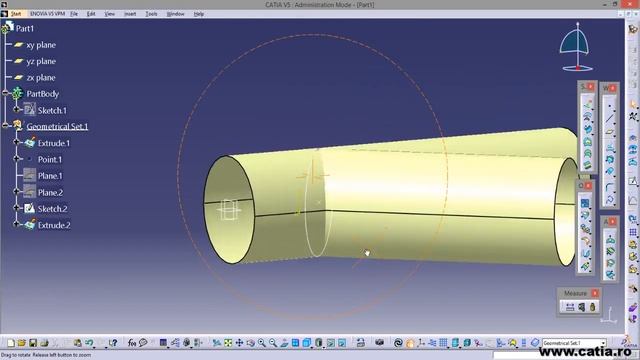Select the Pan view tool
The height and width of the screenshot is (360, 640).
tap(239, 343)
